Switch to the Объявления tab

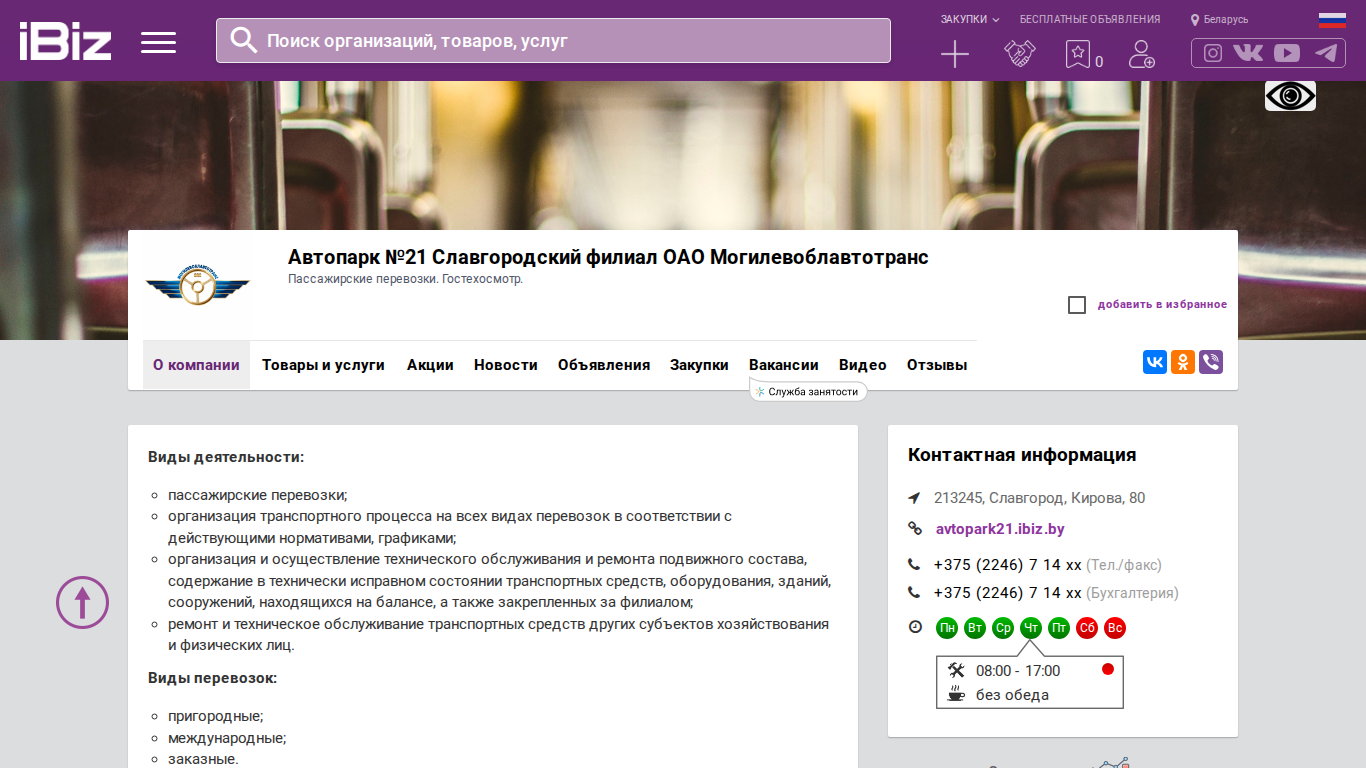pos(604,365)
